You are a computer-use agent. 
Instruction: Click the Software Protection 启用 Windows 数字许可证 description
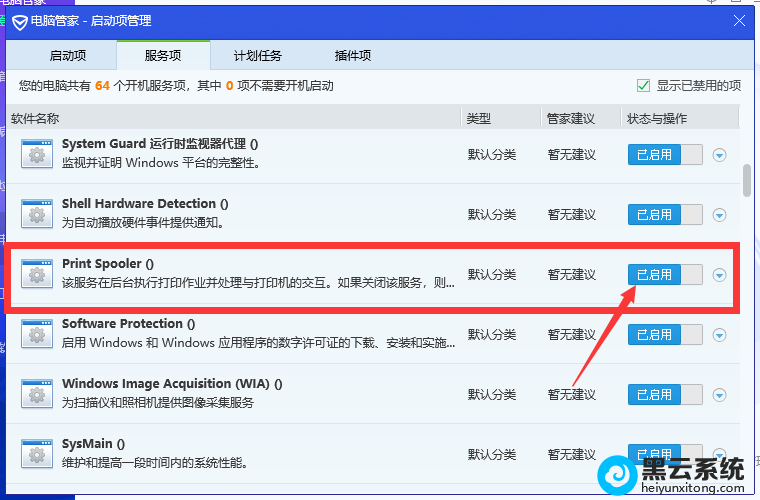pos(258,343)
